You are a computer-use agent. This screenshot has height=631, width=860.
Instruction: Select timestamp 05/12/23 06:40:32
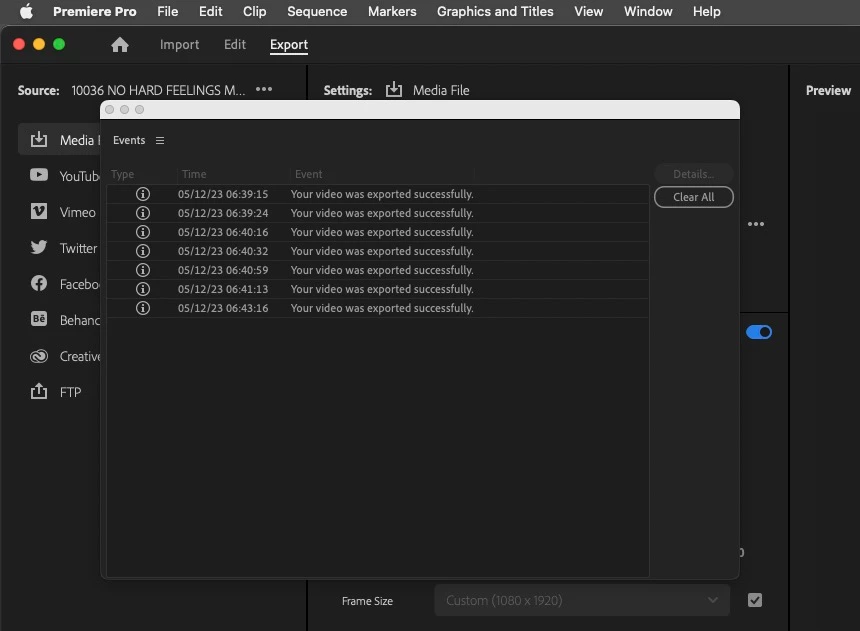coord(223,251)
